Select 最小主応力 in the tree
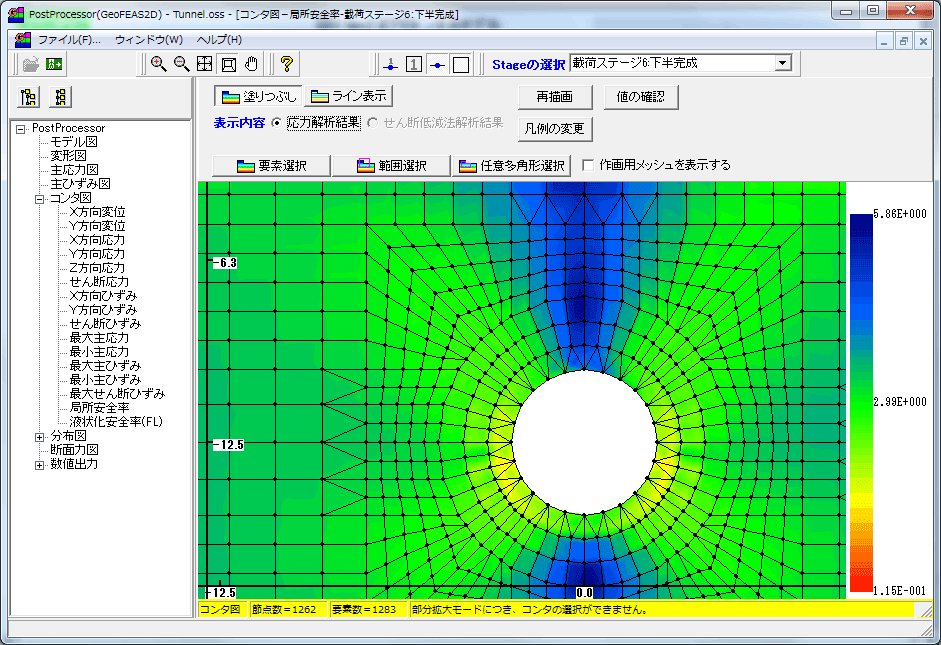 point(99,352)
